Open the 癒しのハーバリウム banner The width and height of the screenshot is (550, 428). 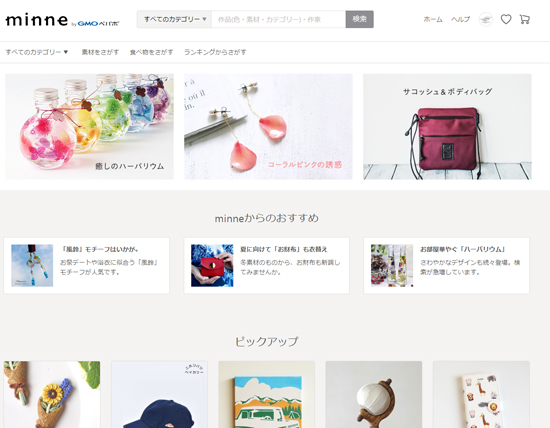pyautogui.click(x=89, y=127)
